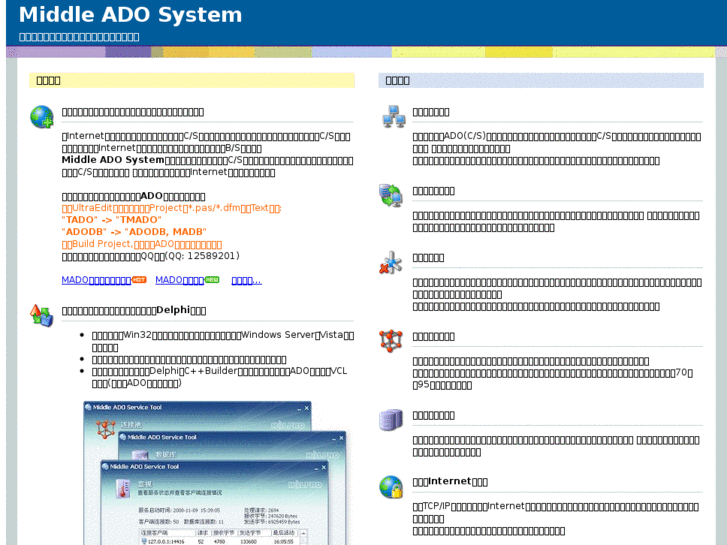Click the orange Build Project line
Viewport: 727px width, 545px height.
pyautogui.click(x=142, y=244)
